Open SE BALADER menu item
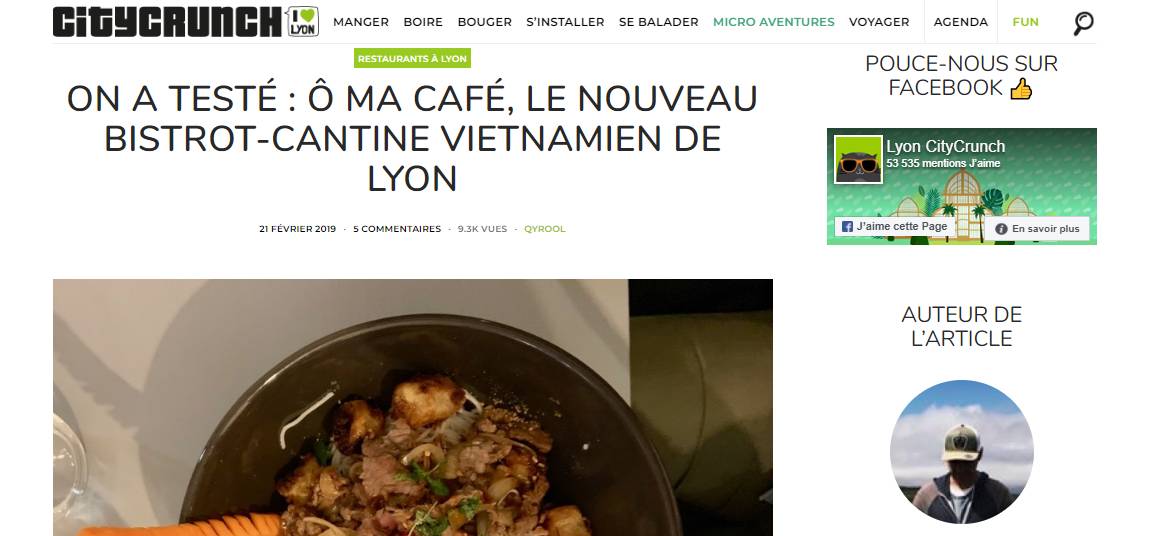 click(x=658, y=22)
